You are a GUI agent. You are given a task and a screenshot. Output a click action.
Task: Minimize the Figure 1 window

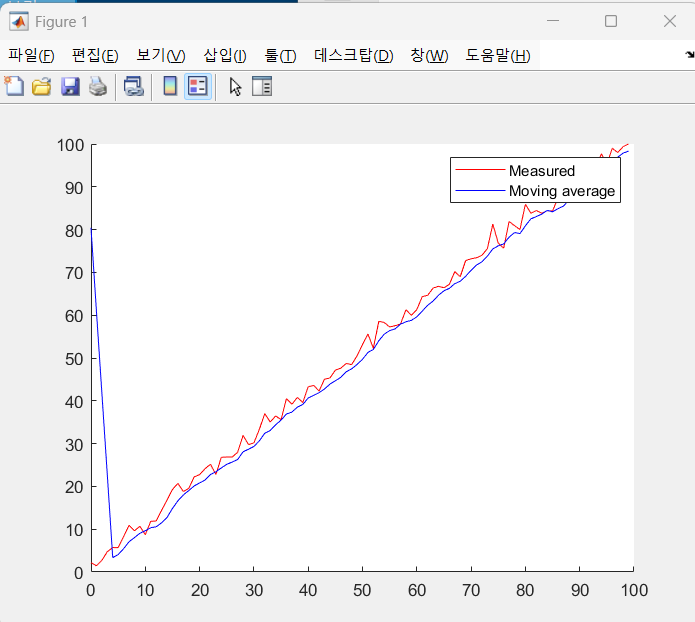tap(553, 21)
